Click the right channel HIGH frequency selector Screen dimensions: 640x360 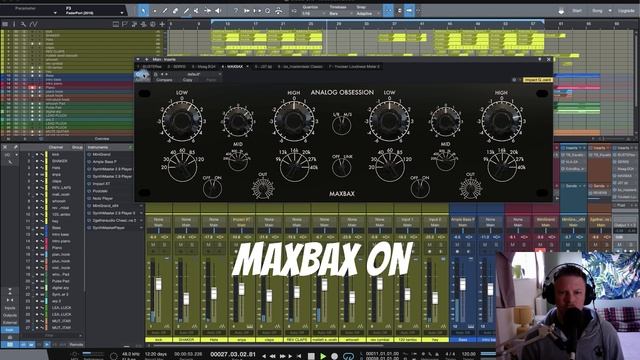coord(502,167)
